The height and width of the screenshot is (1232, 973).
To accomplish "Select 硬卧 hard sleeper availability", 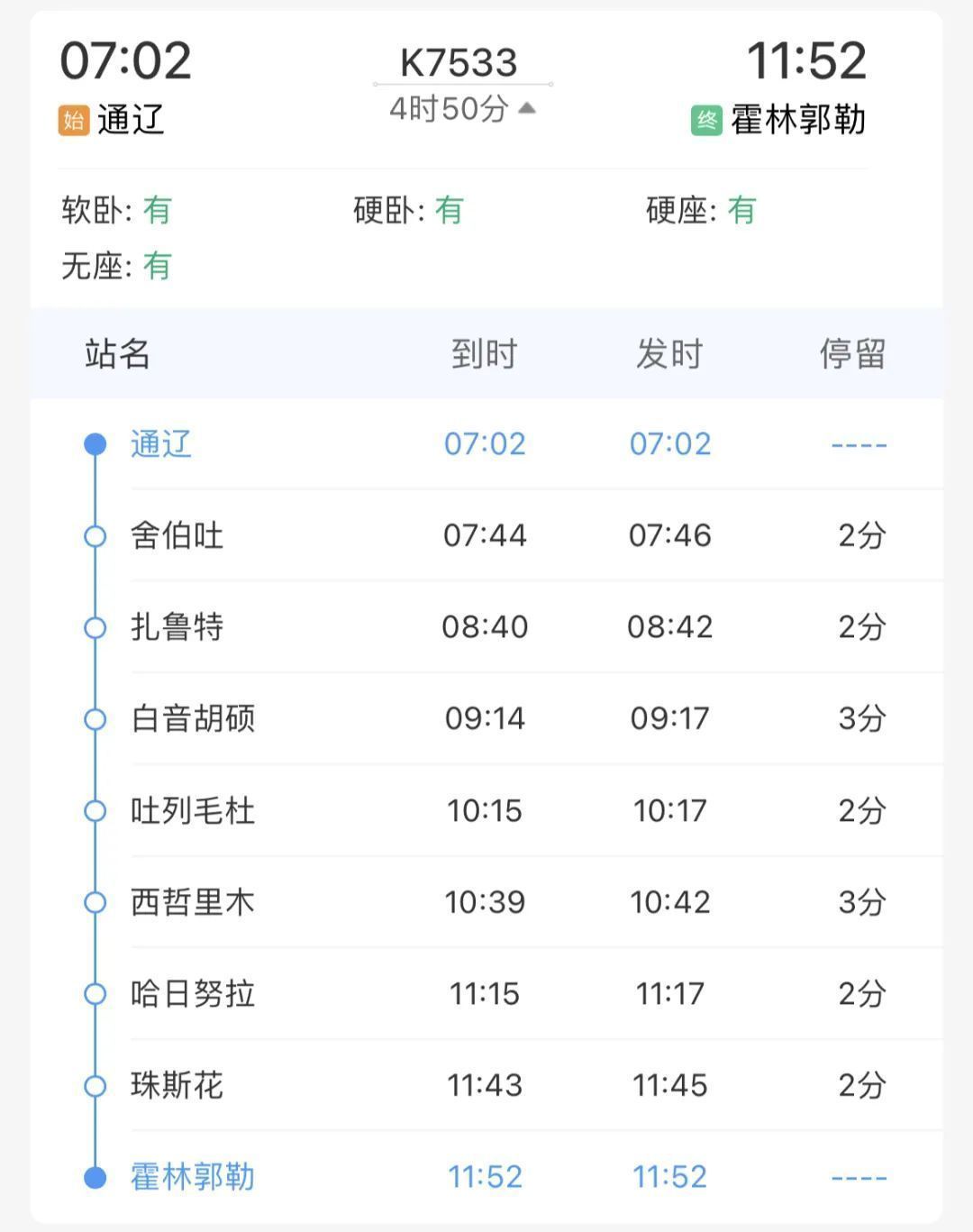I will (408, 211).
